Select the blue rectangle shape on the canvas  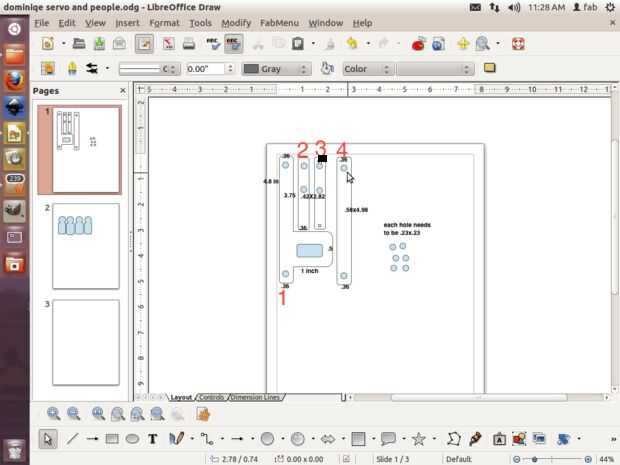309,250
